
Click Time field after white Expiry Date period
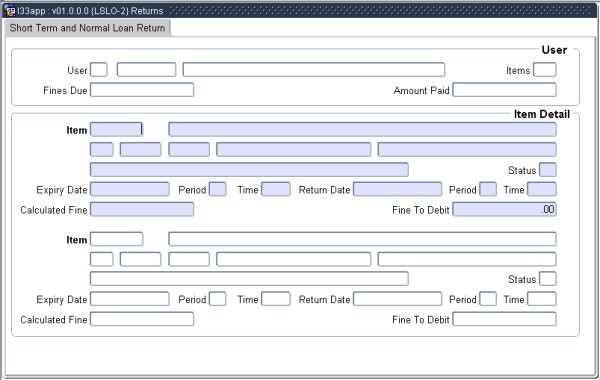click(x=276, y=299)
